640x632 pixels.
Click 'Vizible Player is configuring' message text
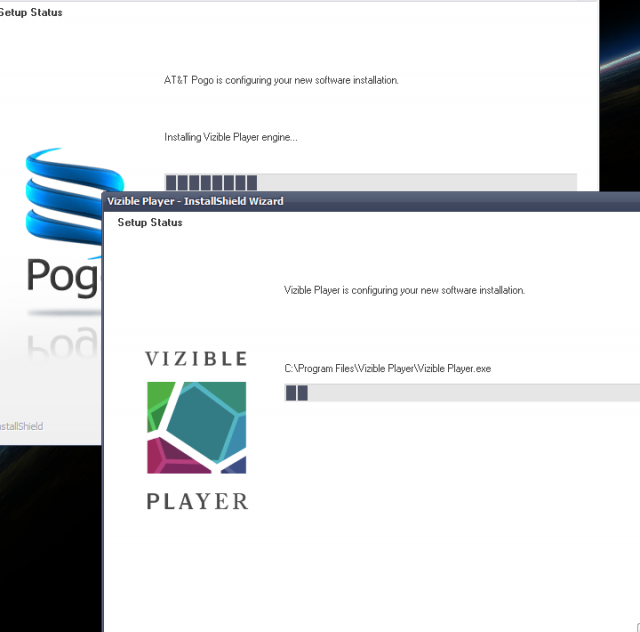(404, 290)
